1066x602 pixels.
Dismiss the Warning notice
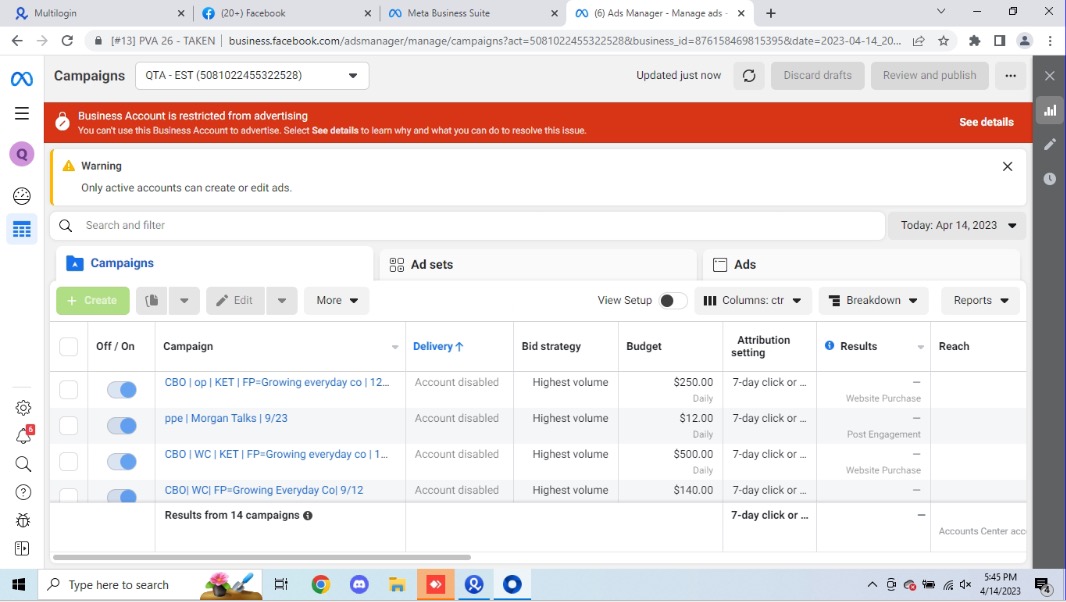point(1008,166)
